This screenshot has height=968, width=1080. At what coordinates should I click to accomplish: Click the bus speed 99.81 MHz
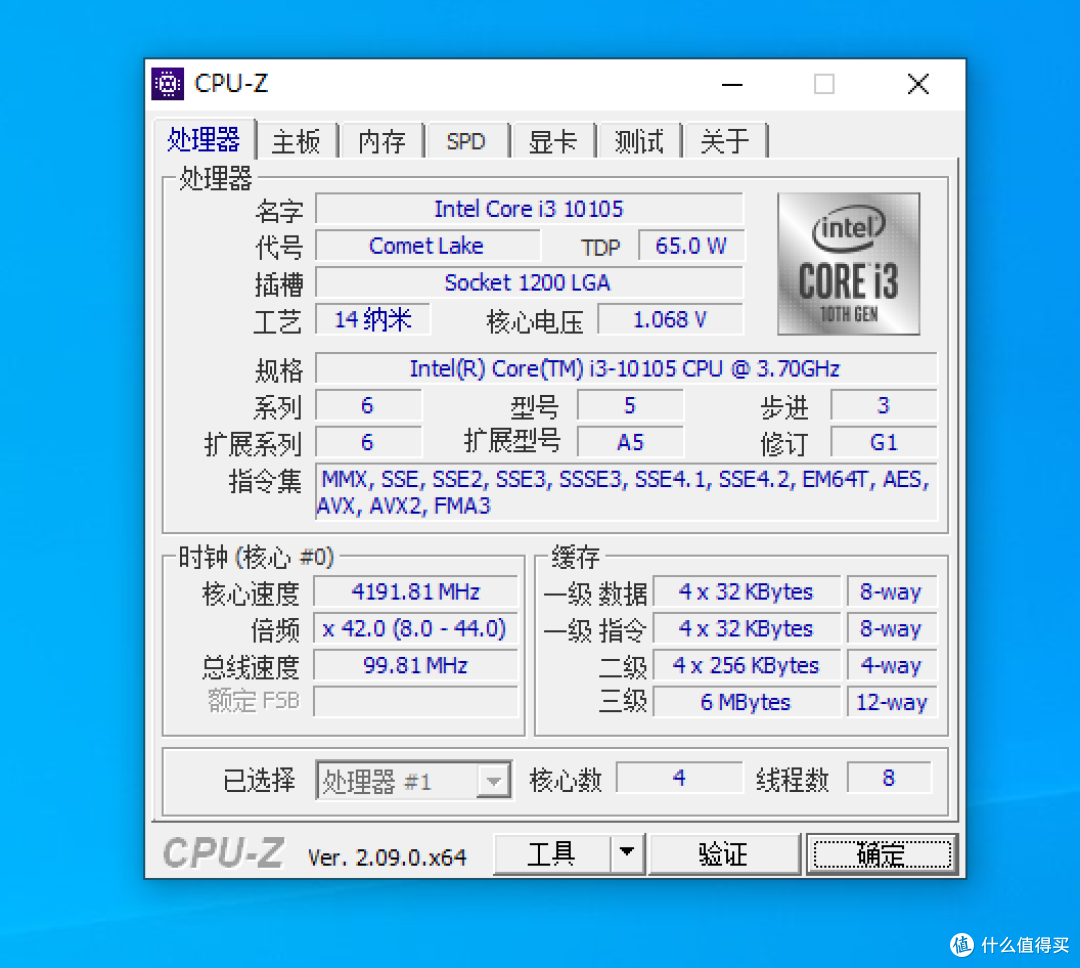coord(415,666)
